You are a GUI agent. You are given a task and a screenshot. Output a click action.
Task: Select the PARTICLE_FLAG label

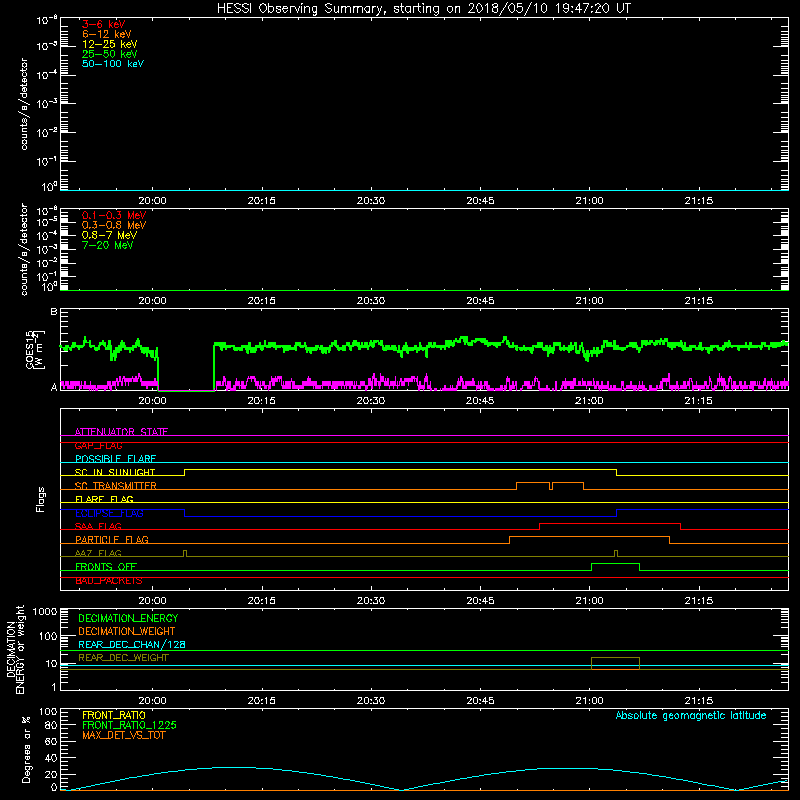(112, 539)
